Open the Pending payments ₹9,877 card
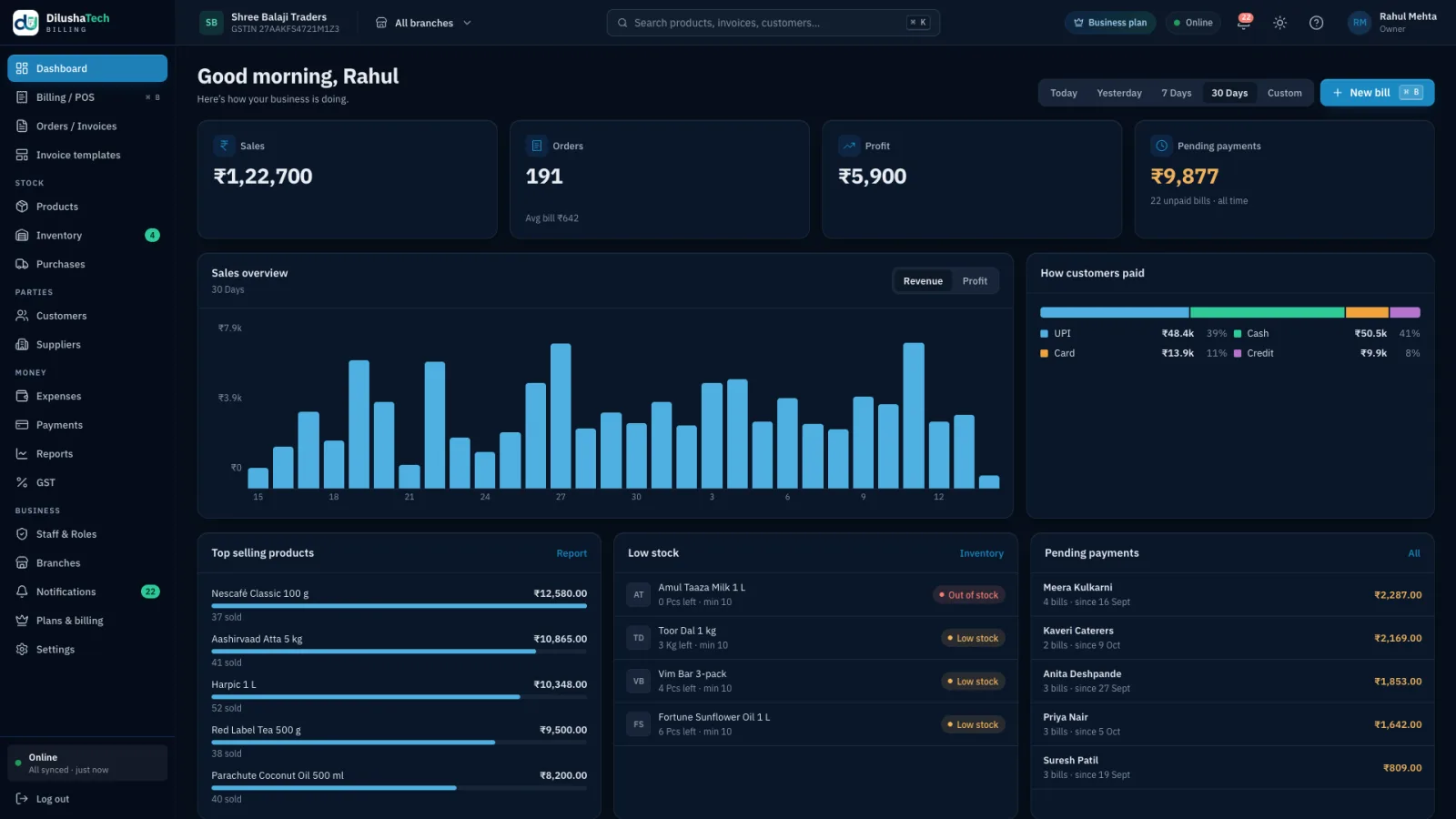Image resolution: width=1456 pixels, height=819 pixels. tap(1284, 179)
